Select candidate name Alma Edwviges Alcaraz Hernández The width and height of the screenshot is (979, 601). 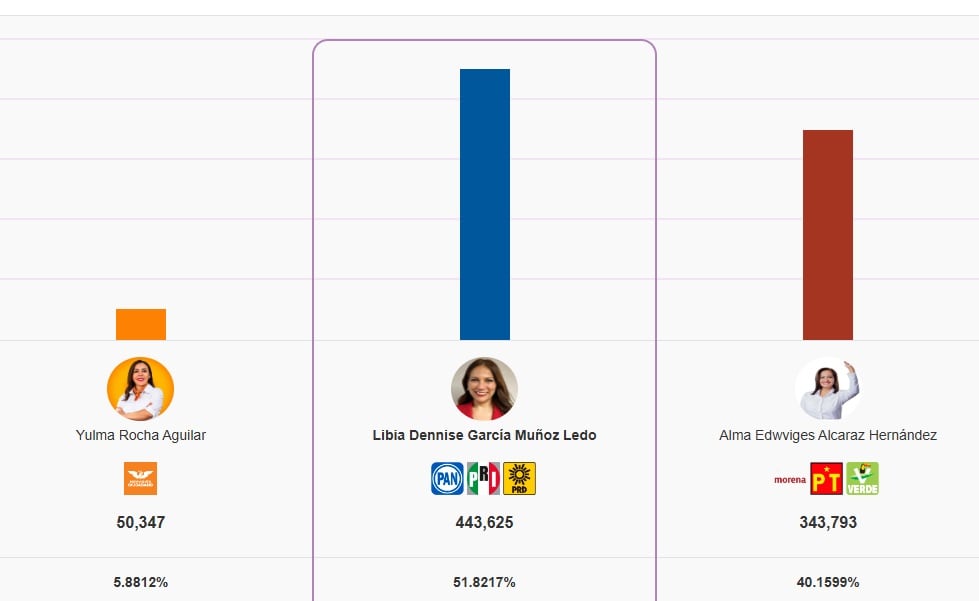[x=828, y=435]
